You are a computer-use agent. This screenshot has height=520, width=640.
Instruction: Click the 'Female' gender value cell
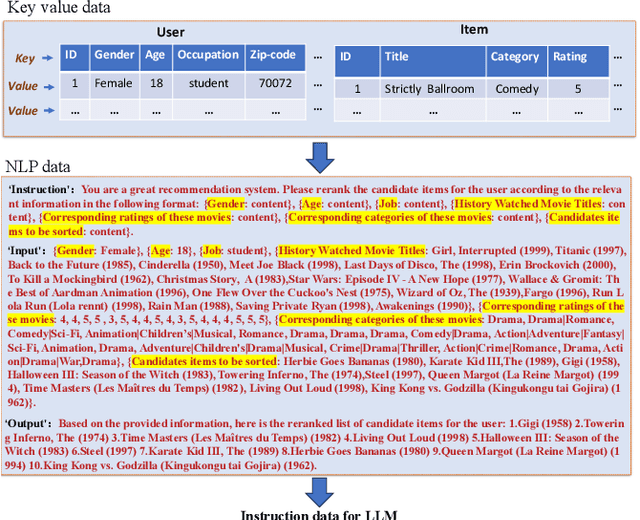point(114,84)
